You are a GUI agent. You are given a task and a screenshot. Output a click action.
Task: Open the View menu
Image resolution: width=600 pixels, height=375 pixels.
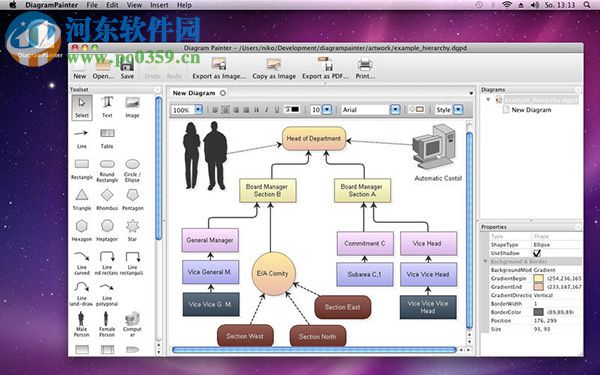click(x=134, y=5)
